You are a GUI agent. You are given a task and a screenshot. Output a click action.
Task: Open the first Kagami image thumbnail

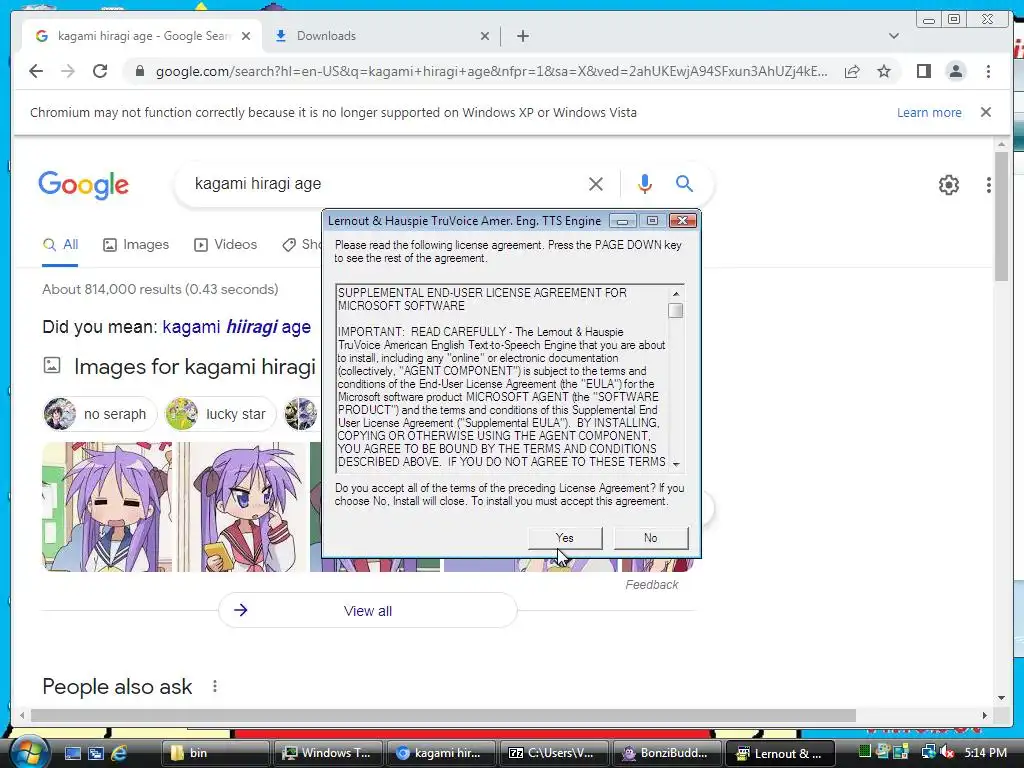(x=107, y=507)
